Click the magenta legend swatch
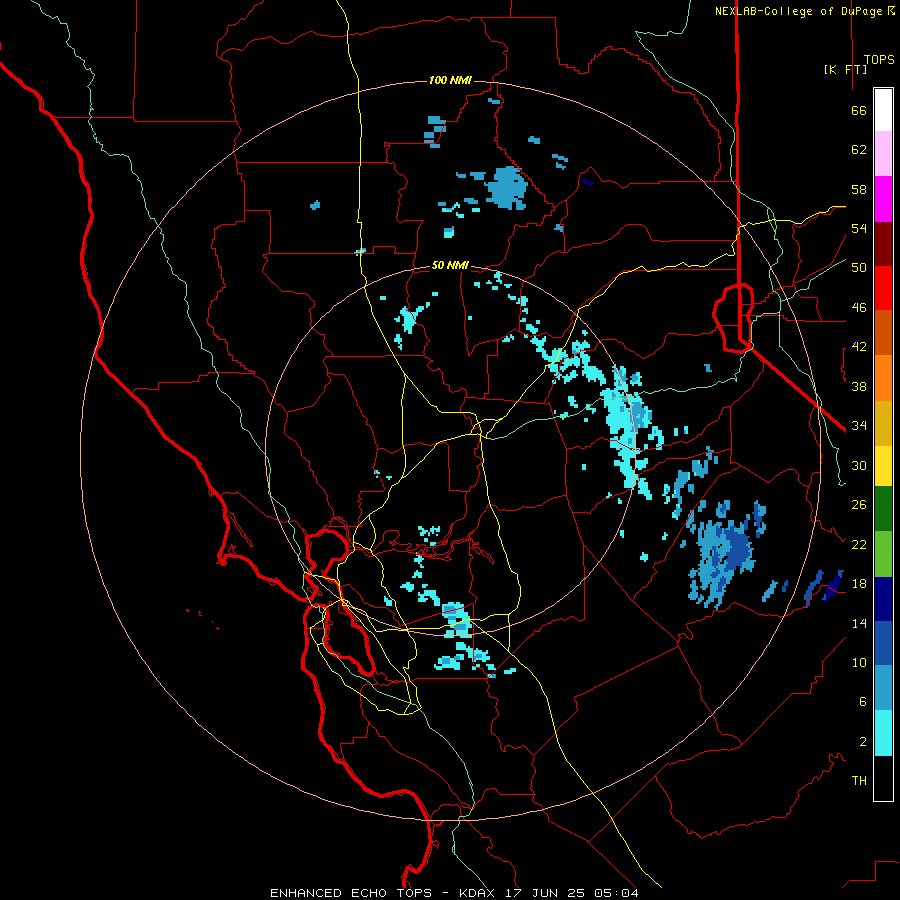This screenshot has width=900, height=900. [883, 199]
